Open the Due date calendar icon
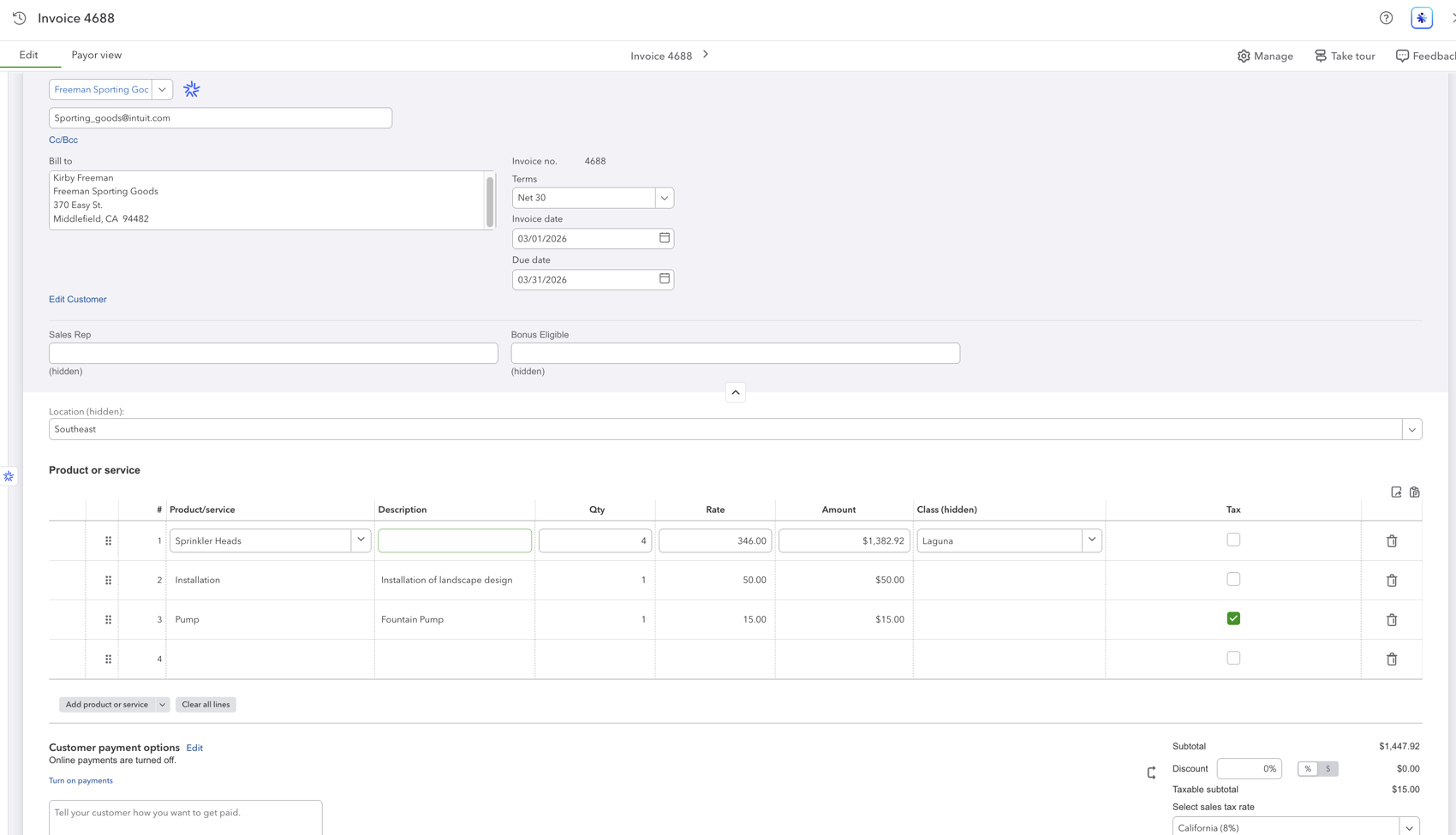This screenshot has height=835, width=1456. click(665, 279)
